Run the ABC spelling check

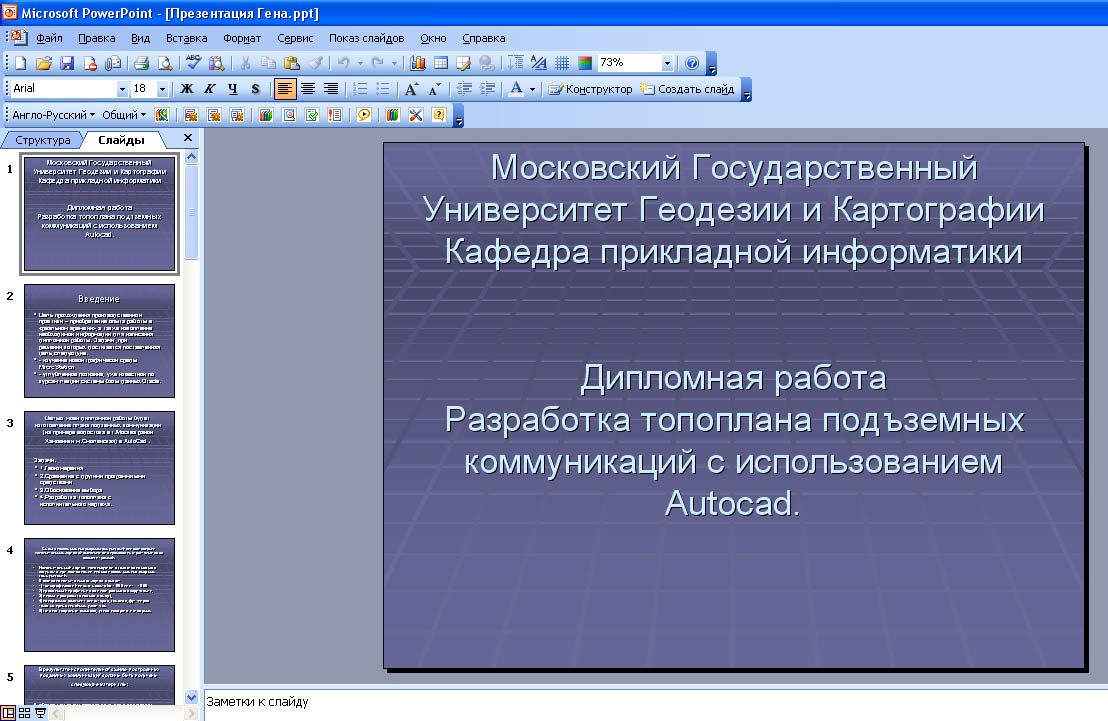pyautogui.click(x=193, y=64)
